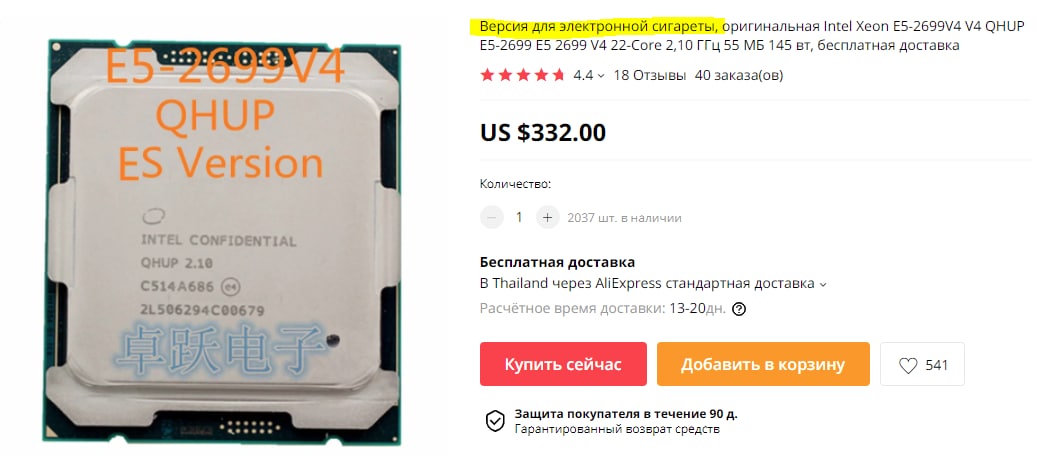The width and height of the screenshot is (1045, 456).
Task: Click the Гарантированный возврат средств text
Action: pos(617,429)
